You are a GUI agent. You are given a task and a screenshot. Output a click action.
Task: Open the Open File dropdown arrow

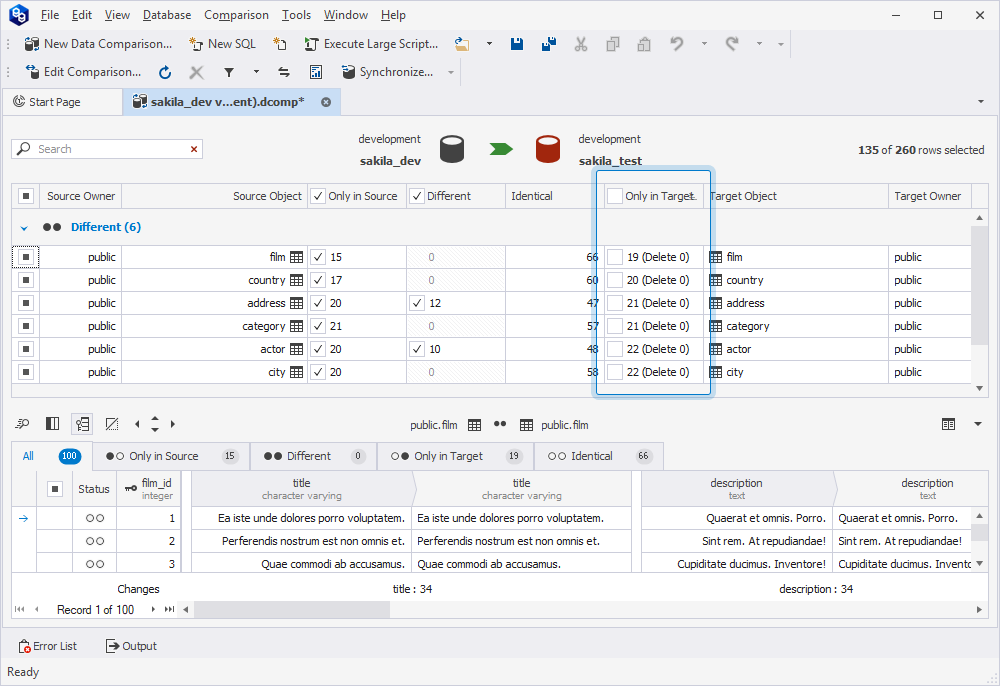(x=489, y=44)
